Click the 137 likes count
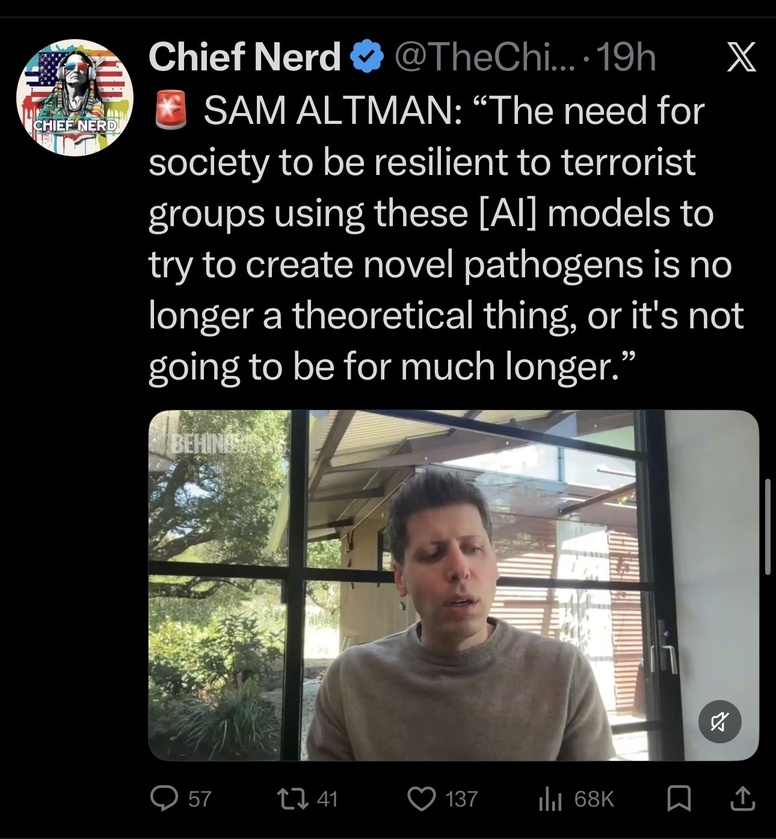776x839 pixels. click(x=462, y=799)
